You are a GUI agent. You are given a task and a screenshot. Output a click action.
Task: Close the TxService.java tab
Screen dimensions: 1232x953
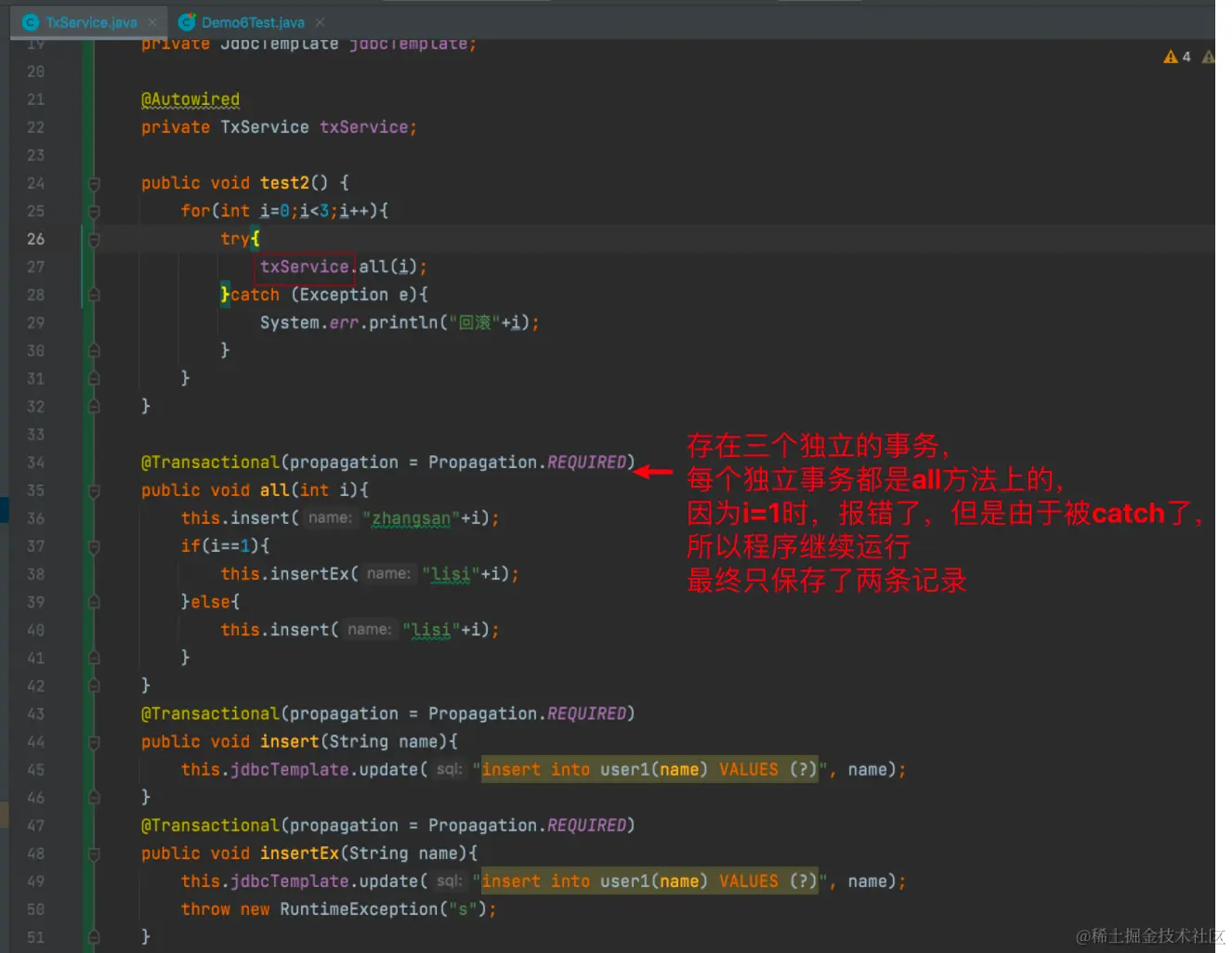point(152,22)
